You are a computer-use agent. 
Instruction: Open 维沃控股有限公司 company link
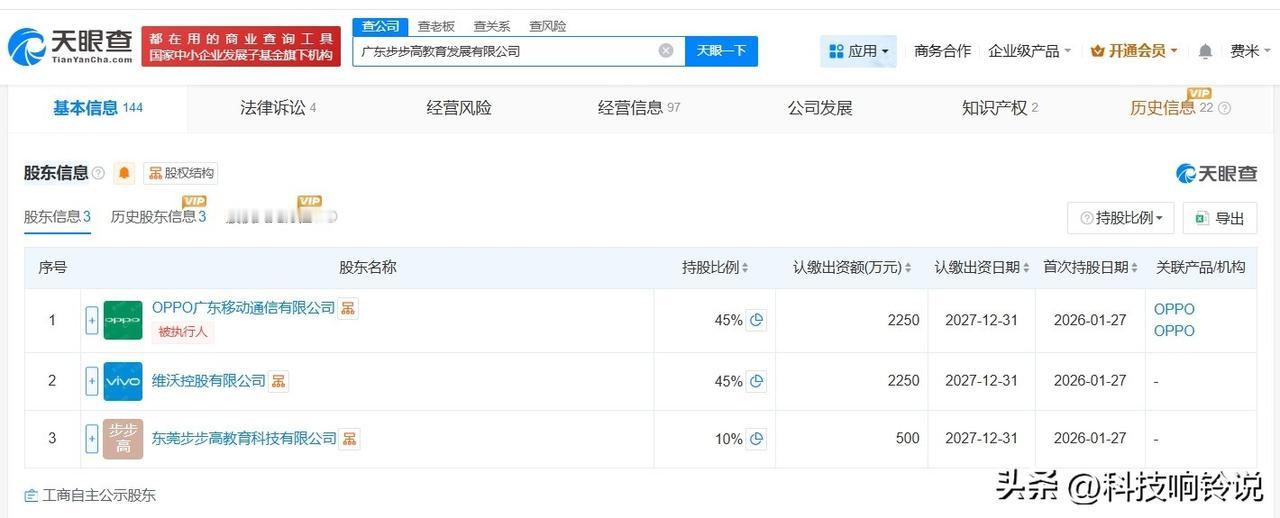pos(209,381)
